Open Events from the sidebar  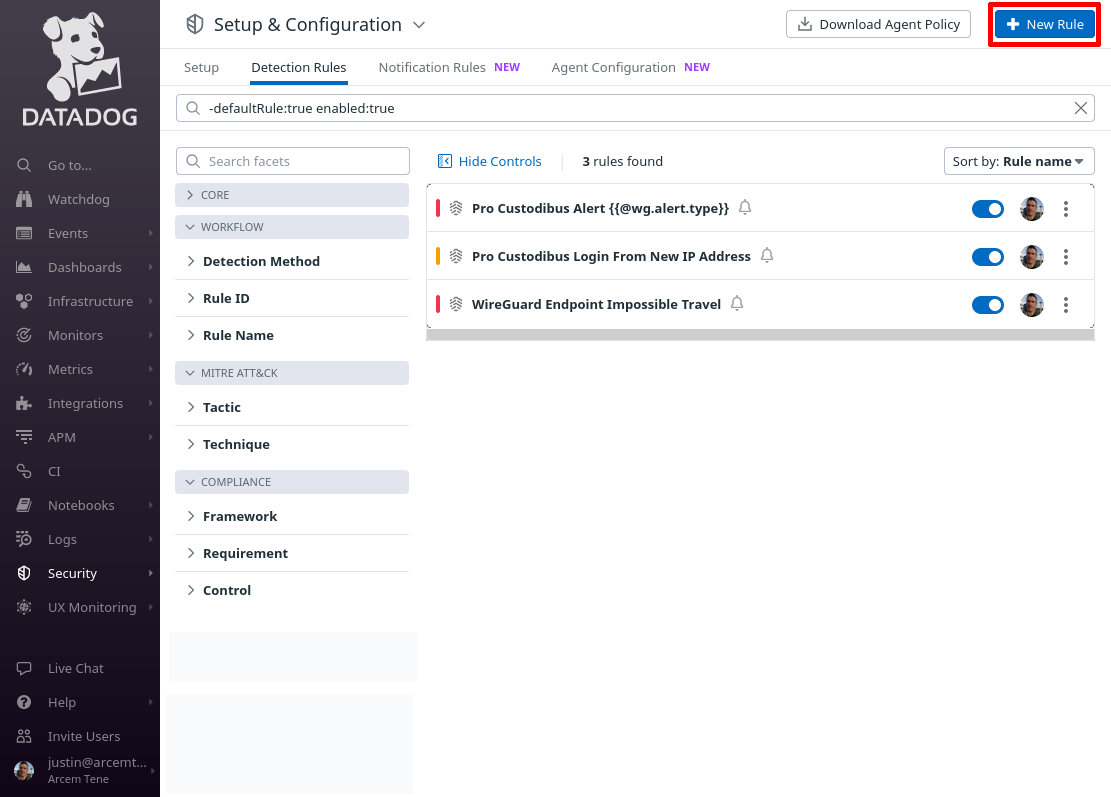click(x=68, y=233)
